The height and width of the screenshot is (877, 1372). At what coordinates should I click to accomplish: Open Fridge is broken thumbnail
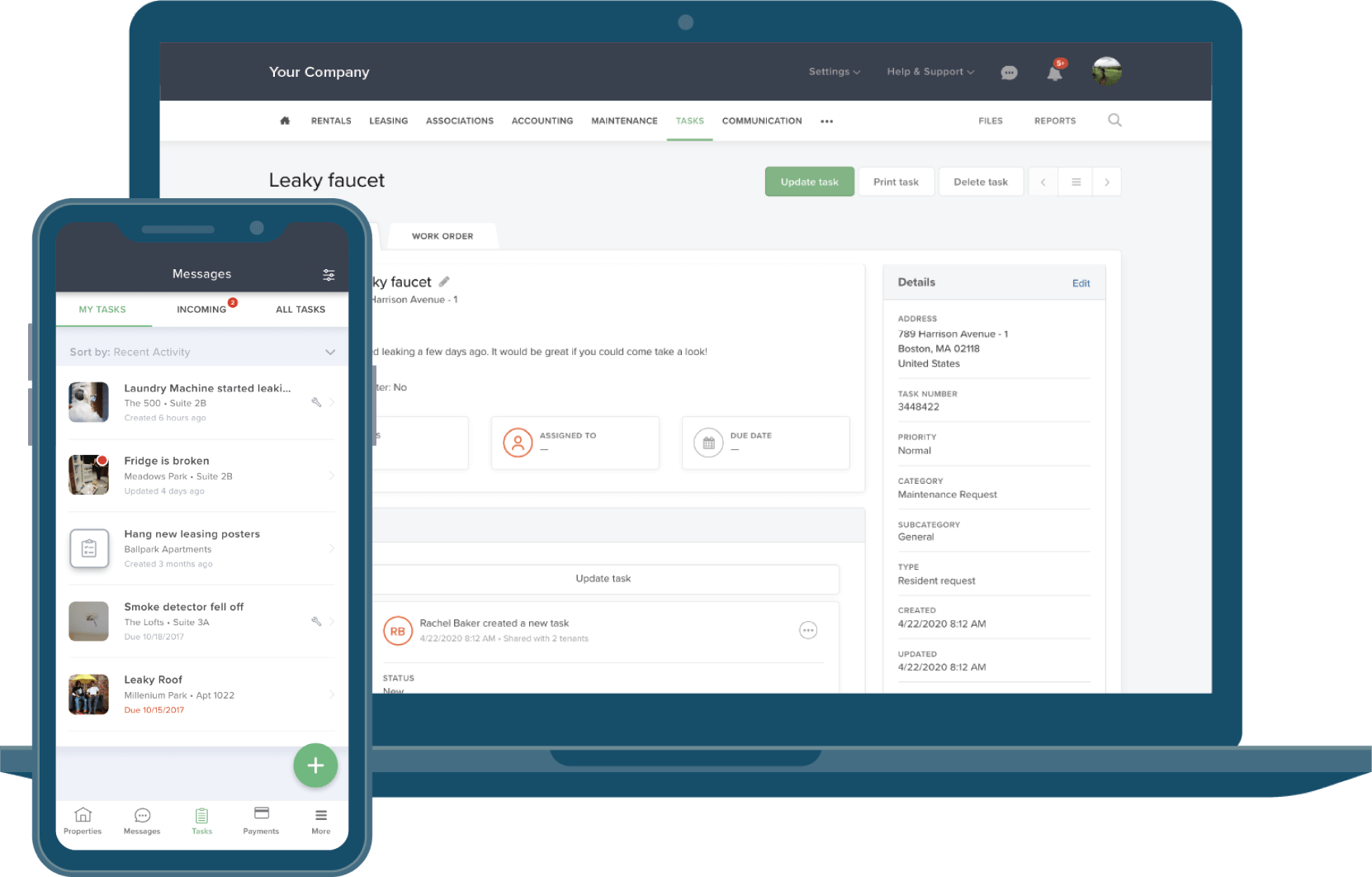click(89, 475)
